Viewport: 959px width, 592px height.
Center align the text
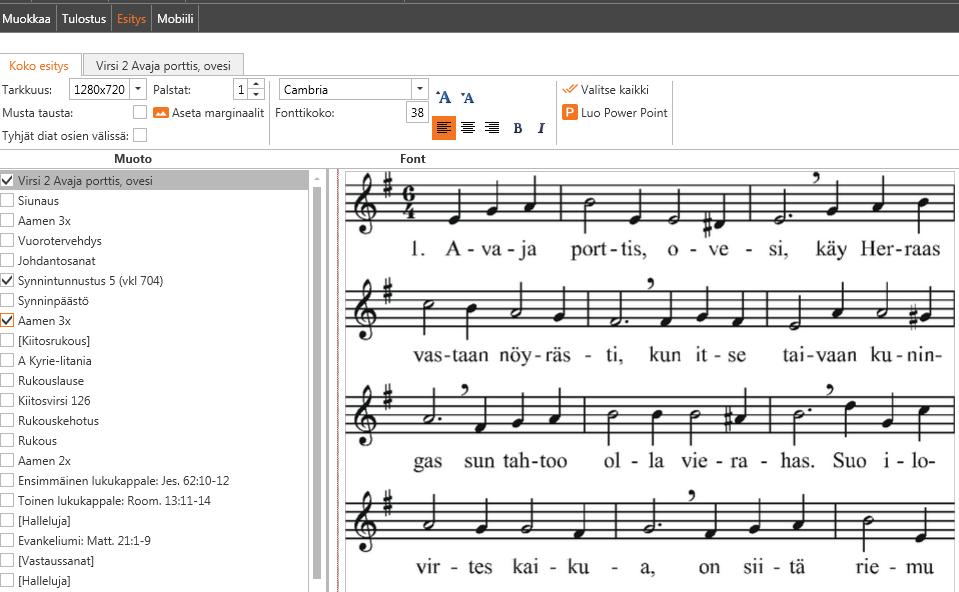point(468,128)
